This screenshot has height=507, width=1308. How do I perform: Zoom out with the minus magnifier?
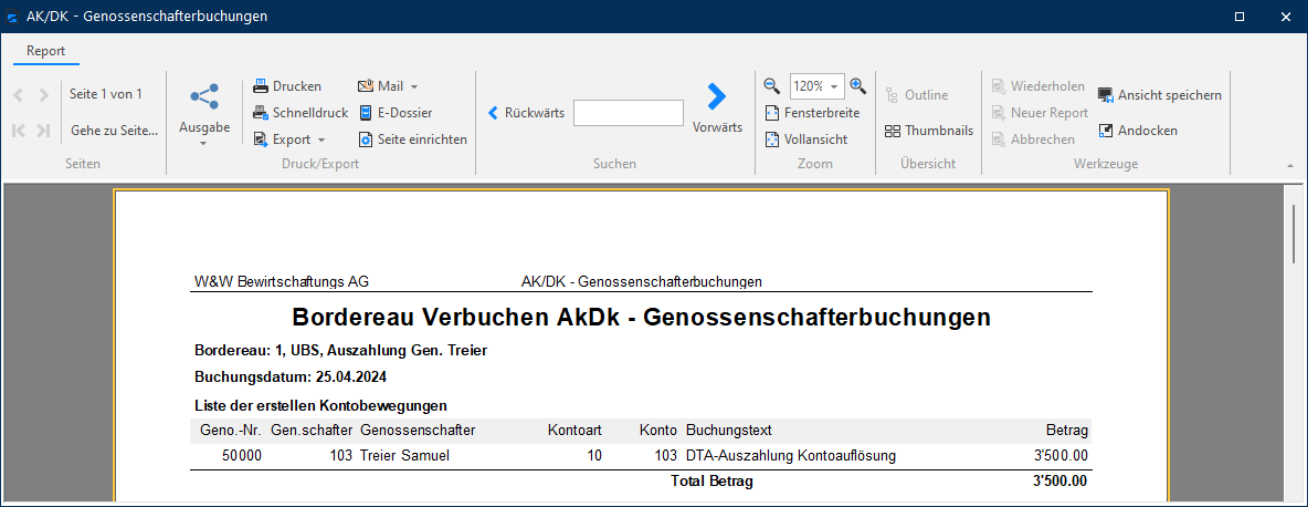tap(772, 86)
